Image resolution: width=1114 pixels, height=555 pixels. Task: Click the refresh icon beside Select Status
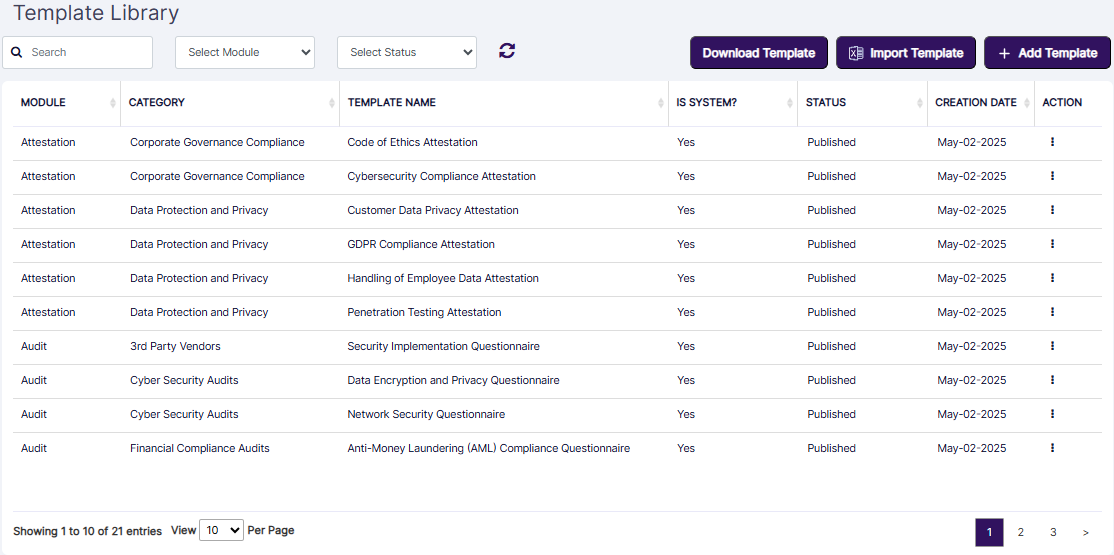coord(507,51)
